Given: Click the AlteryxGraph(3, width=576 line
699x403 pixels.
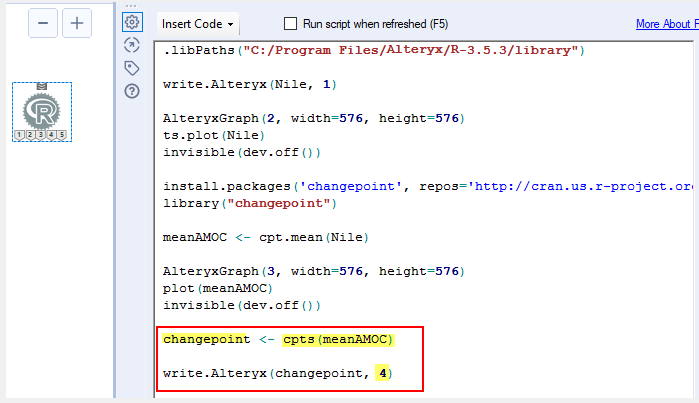Looking at the screenshot, I should point(313,271).
